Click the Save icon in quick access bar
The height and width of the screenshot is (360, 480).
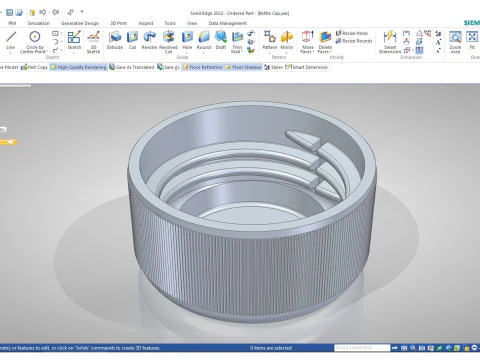click(x=10, y=12)
